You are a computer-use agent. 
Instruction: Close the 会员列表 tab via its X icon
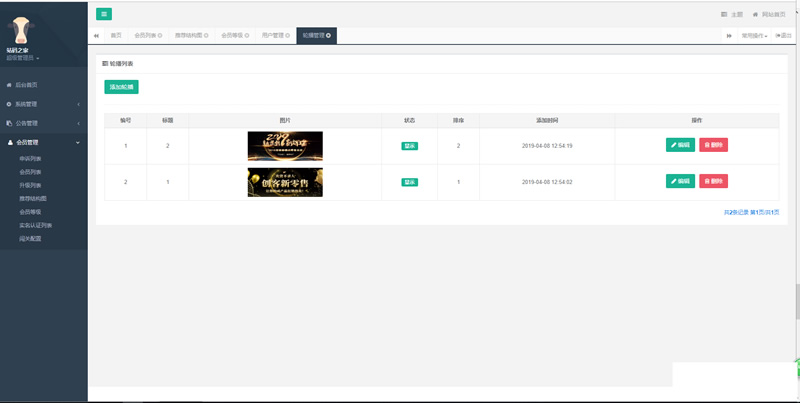pos(160,35)
